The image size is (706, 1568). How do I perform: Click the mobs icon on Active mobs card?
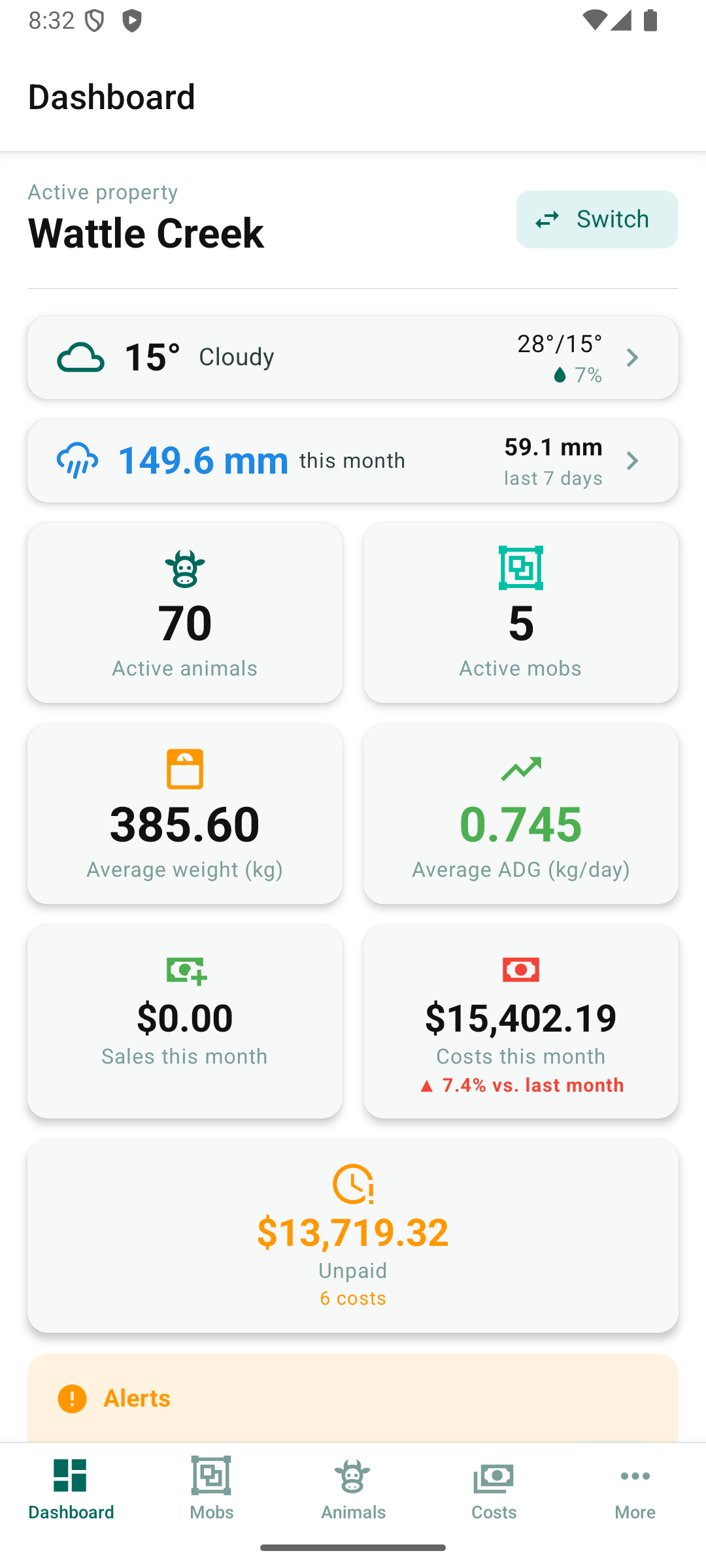click(x=521, y=568)
